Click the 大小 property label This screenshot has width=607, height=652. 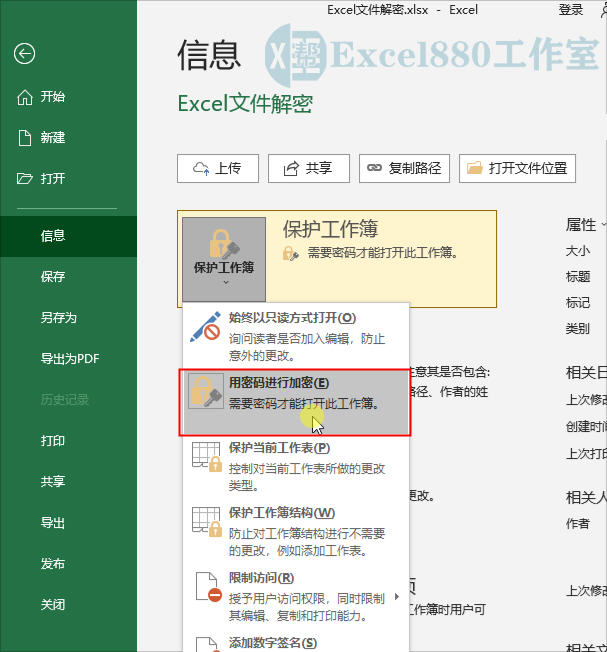[578, 251]
